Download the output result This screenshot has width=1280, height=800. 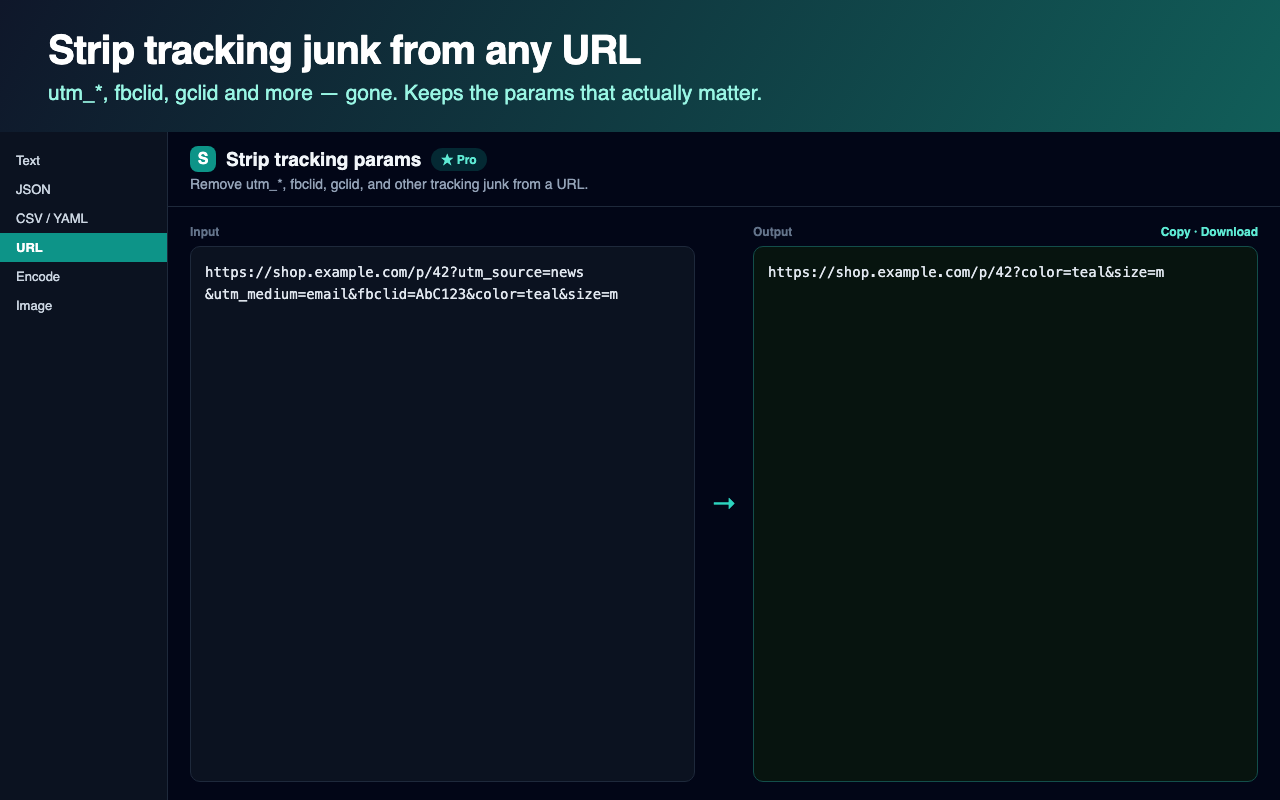pyautogui.click(x=1229, y=232)
